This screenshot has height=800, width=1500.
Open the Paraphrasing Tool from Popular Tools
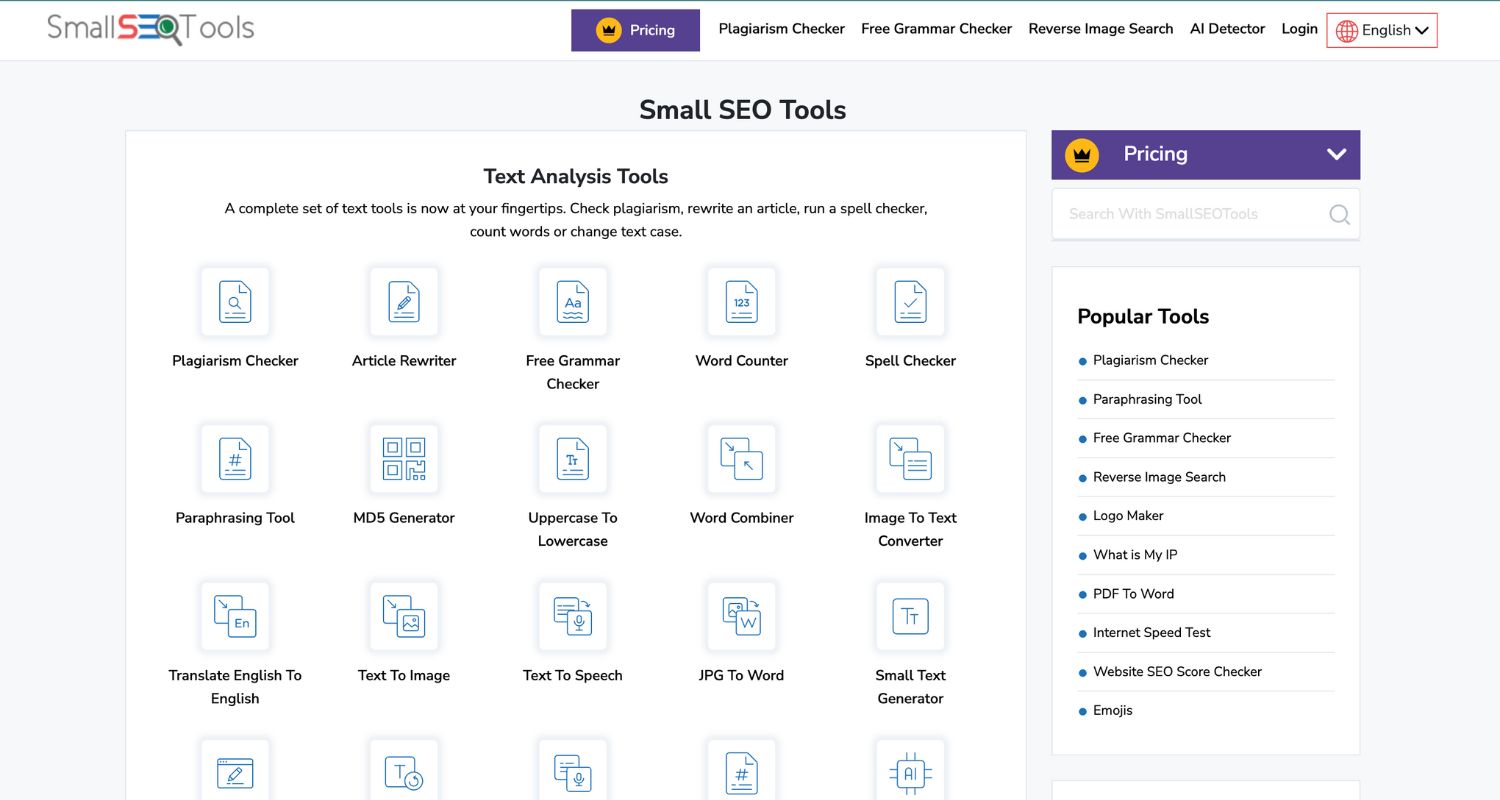click(x=1147, y=399)
